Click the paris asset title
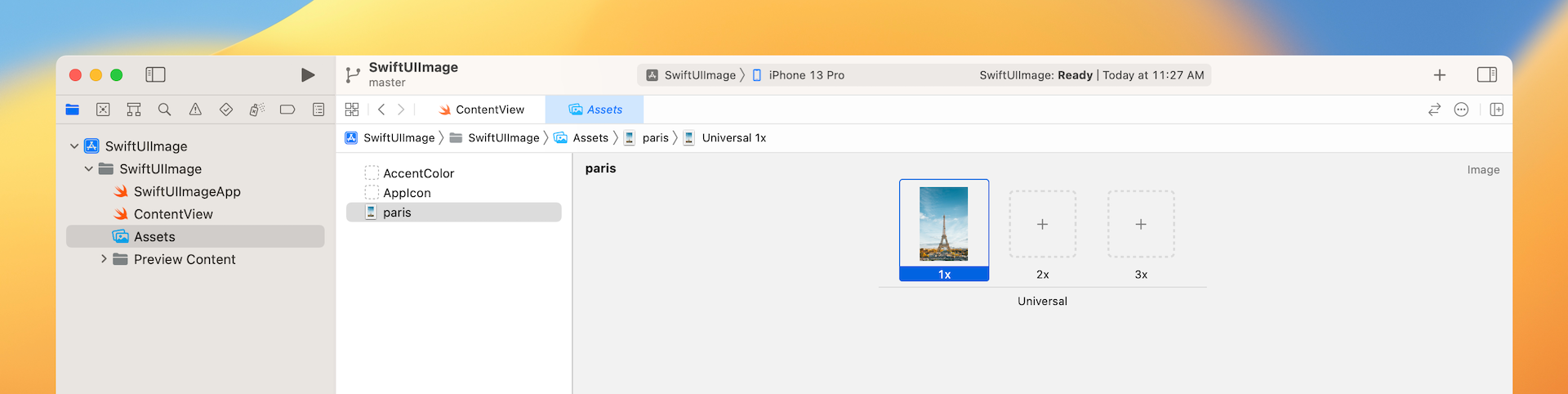 (600, 168)
